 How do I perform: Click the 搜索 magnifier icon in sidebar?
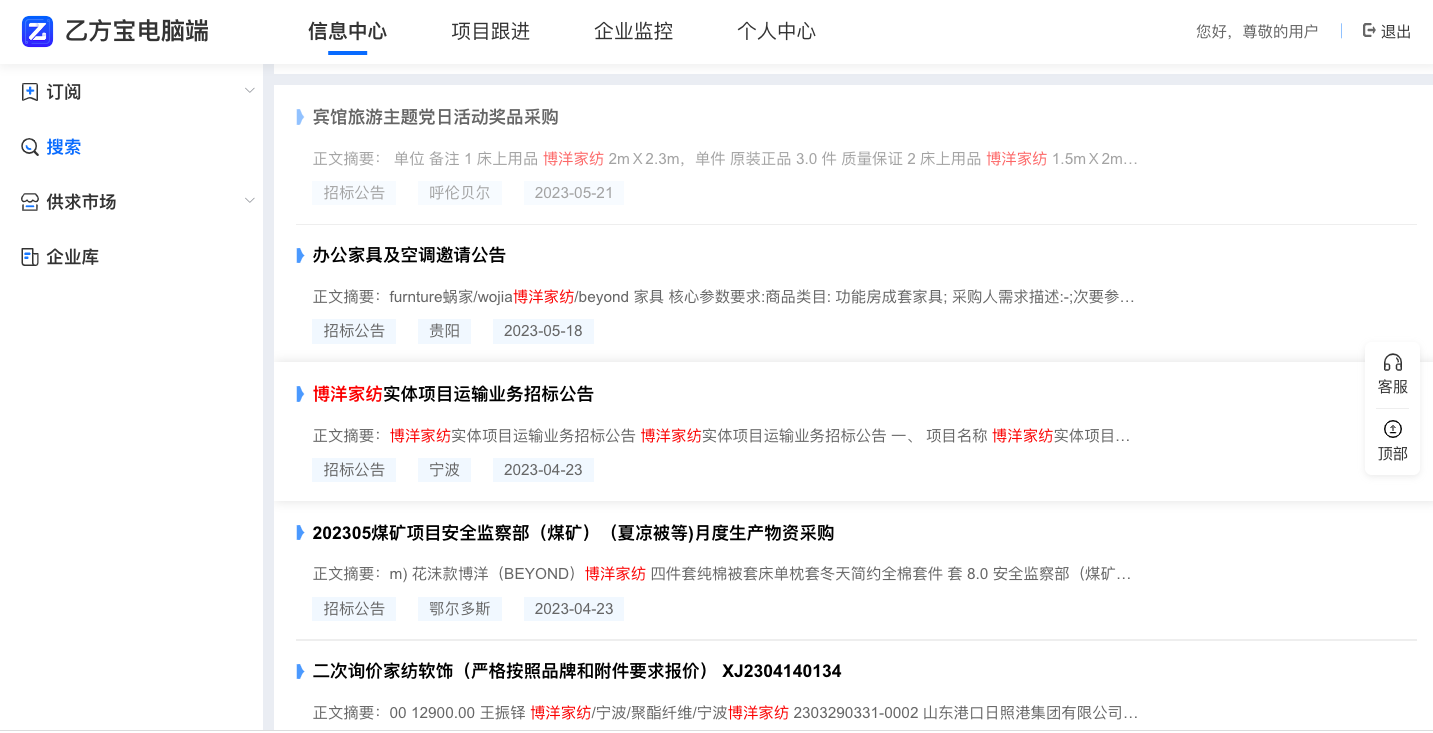pyautogui.click(x=30, y=147)
